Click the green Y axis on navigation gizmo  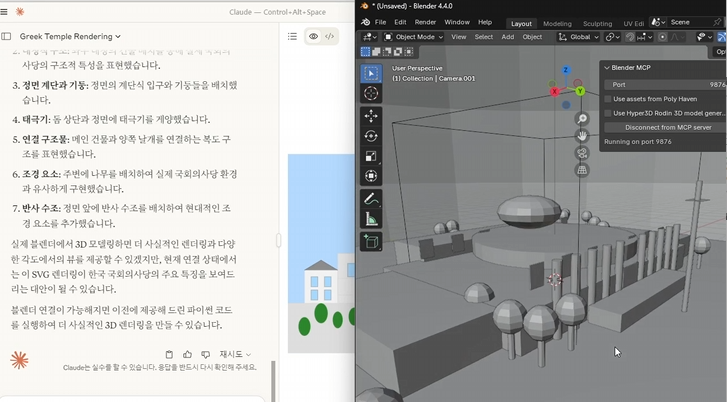(x=580, y=91)
